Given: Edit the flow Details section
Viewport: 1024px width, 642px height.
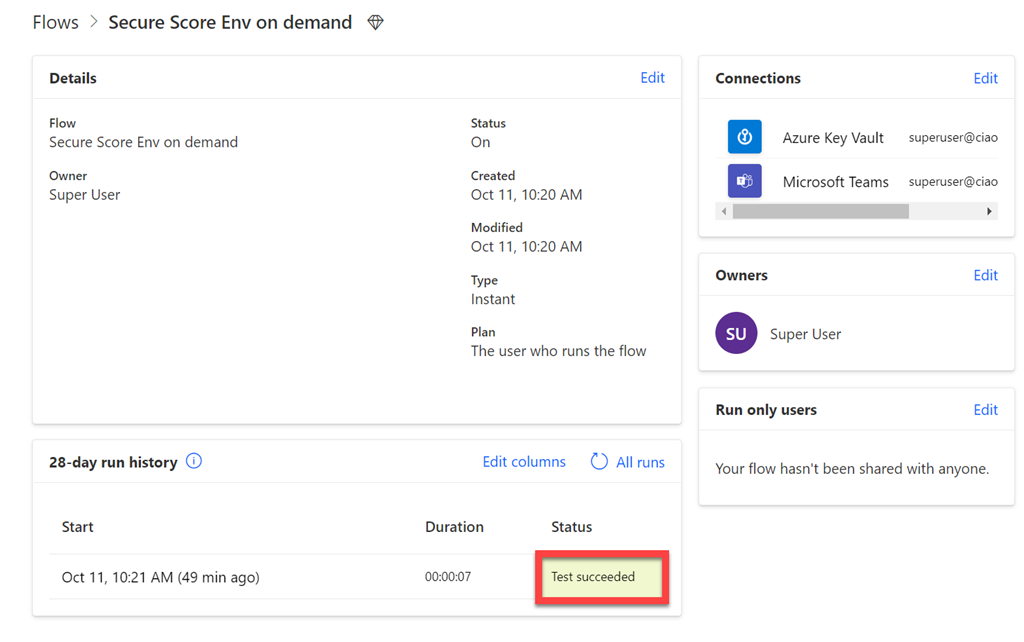Looking at the screenshot, I should point(652,78).
